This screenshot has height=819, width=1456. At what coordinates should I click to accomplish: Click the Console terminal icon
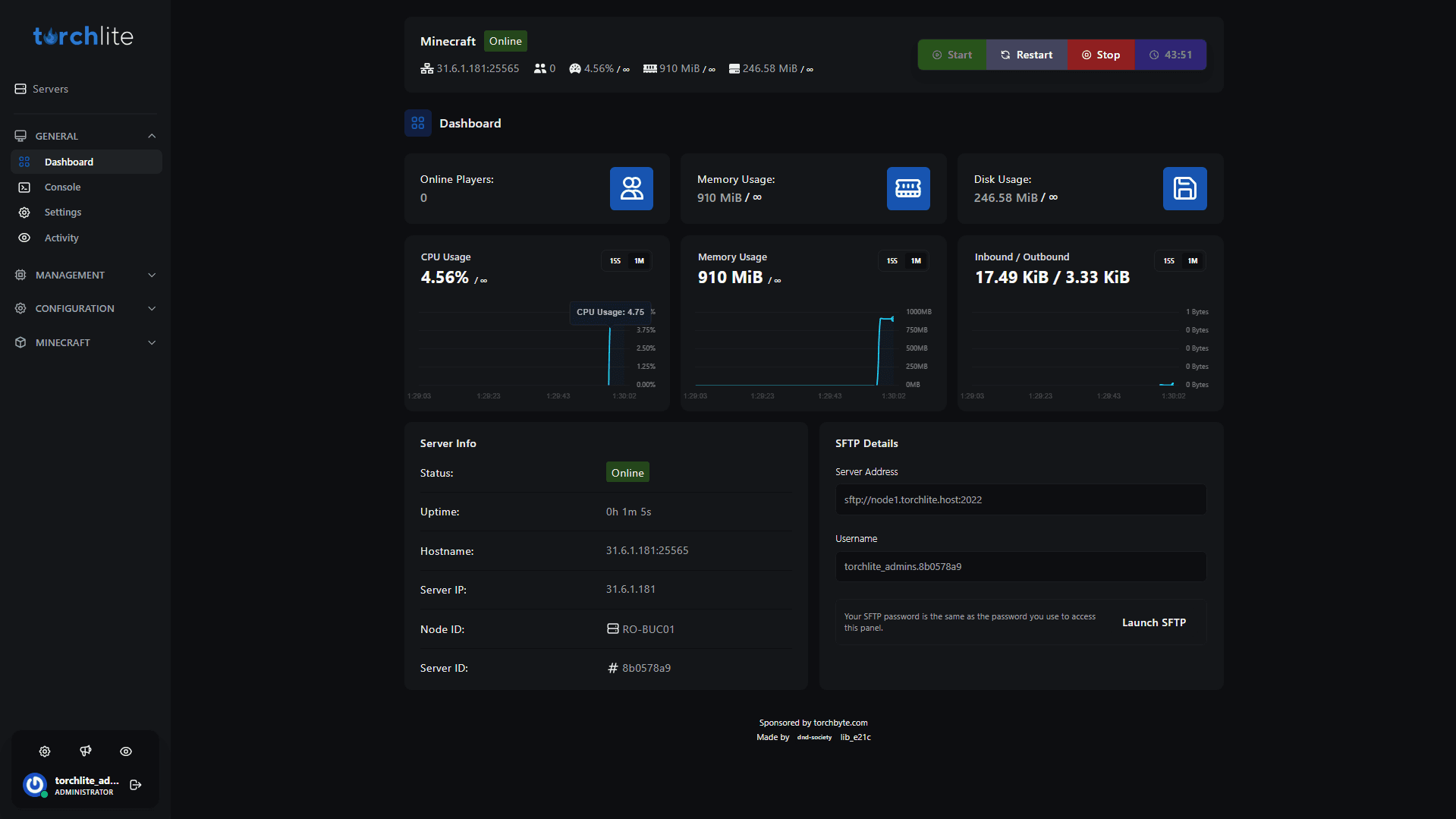click(x=24, y=187)
